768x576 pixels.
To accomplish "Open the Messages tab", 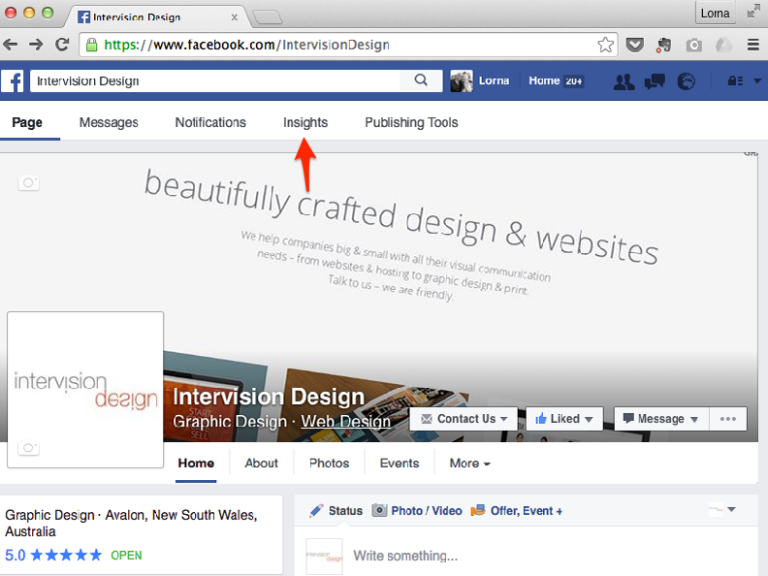I will (109, 122).
